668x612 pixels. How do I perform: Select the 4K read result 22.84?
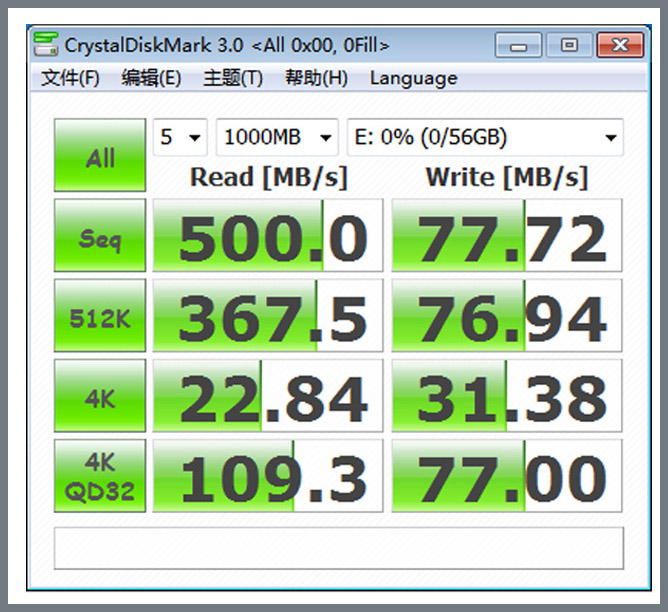268,396
